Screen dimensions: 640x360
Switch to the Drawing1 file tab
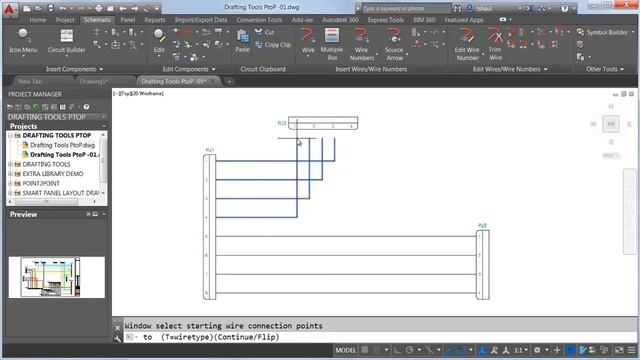tap(93, 81)
